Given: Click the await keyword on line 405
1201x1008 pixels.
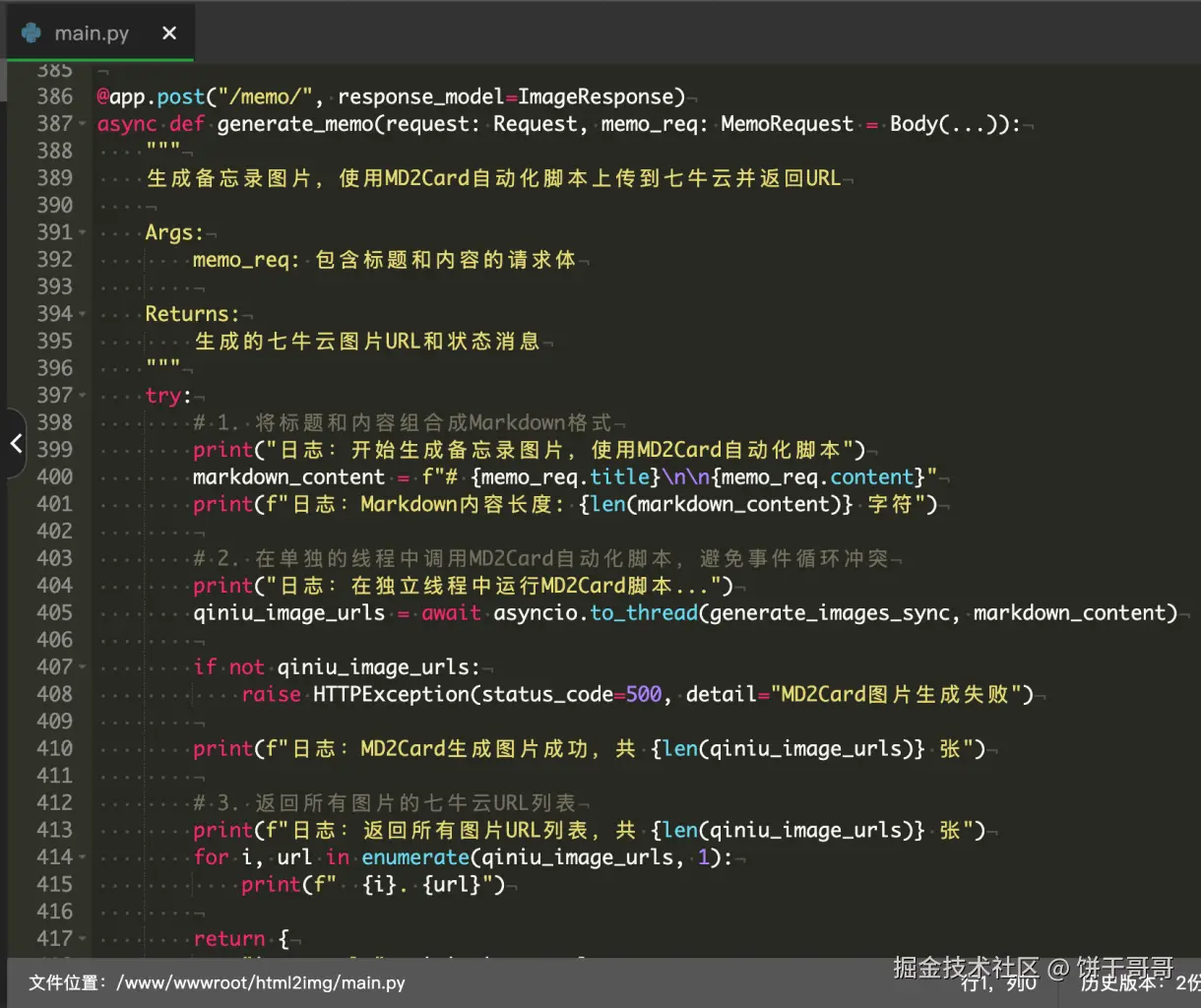Looking at the screenshot, I should click(452, 612).
